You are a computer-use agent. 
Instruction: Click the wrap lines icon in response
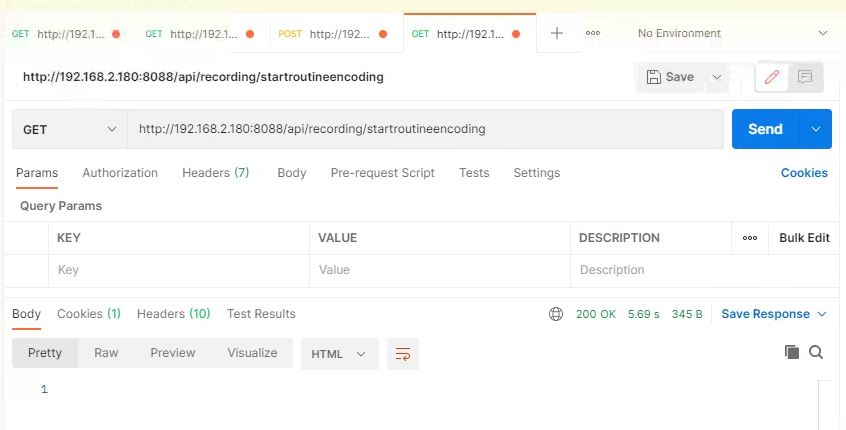(x=403, y=354)
